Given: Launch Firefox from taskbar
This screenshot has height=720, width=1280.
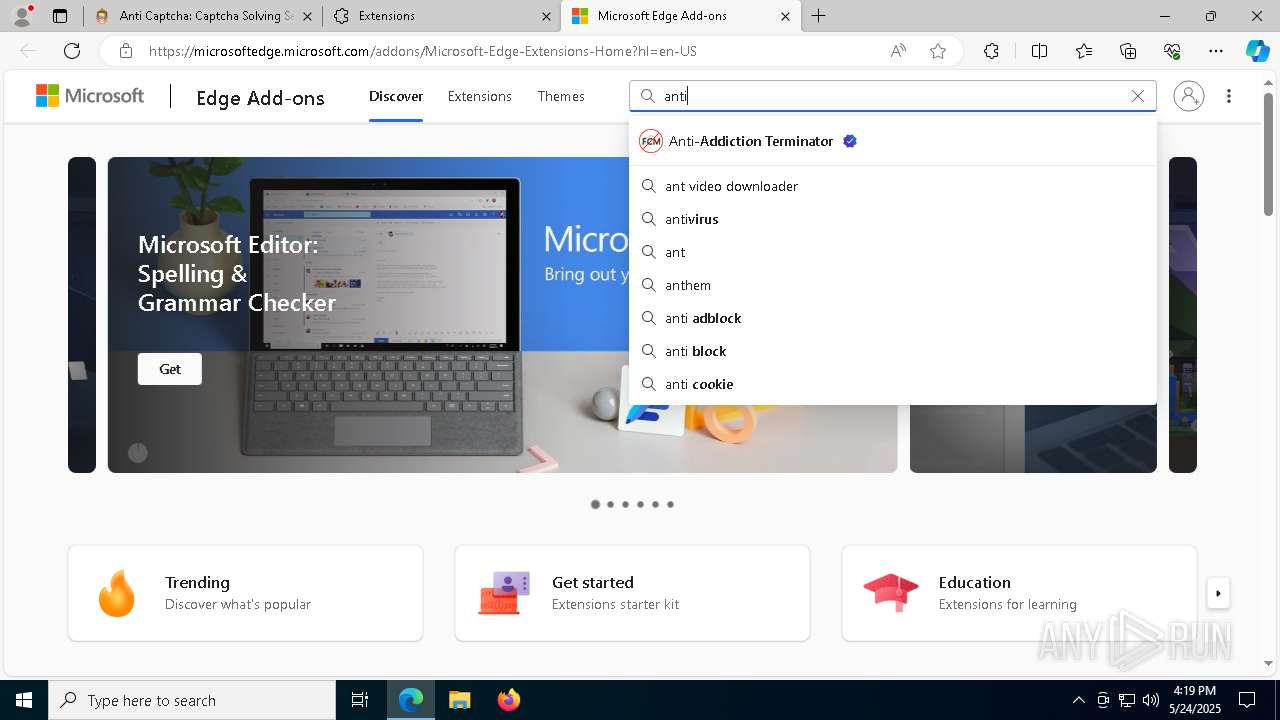Looking at the screenshot, I should click(x=509, y=700).
